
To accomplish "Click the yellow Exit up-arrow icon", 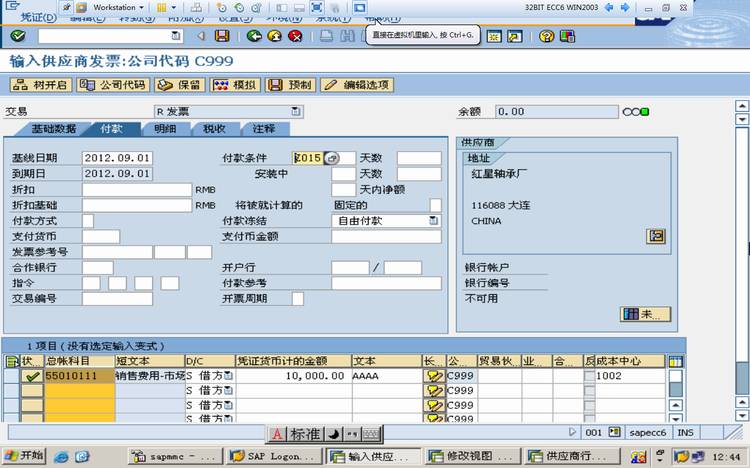I will [275, 36].
